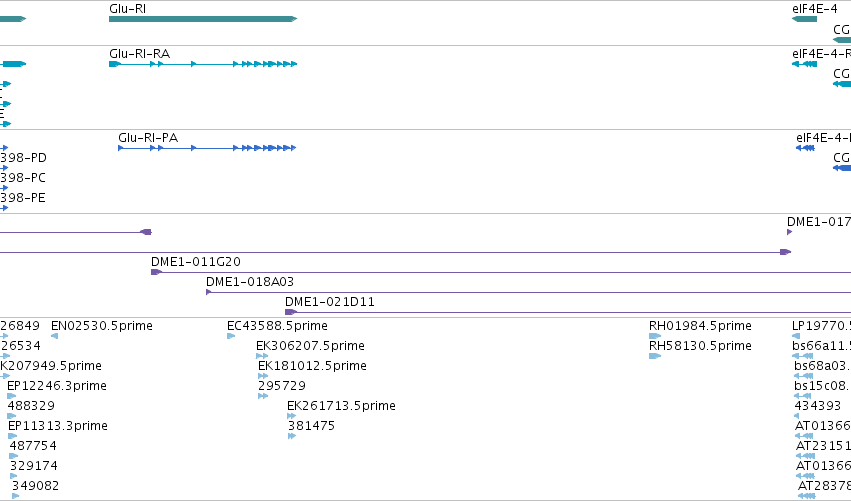The height and width of the screenshot is (501, 851).
Task: Select the DME1-011G20 clone start block
Action: pos(156,272)
